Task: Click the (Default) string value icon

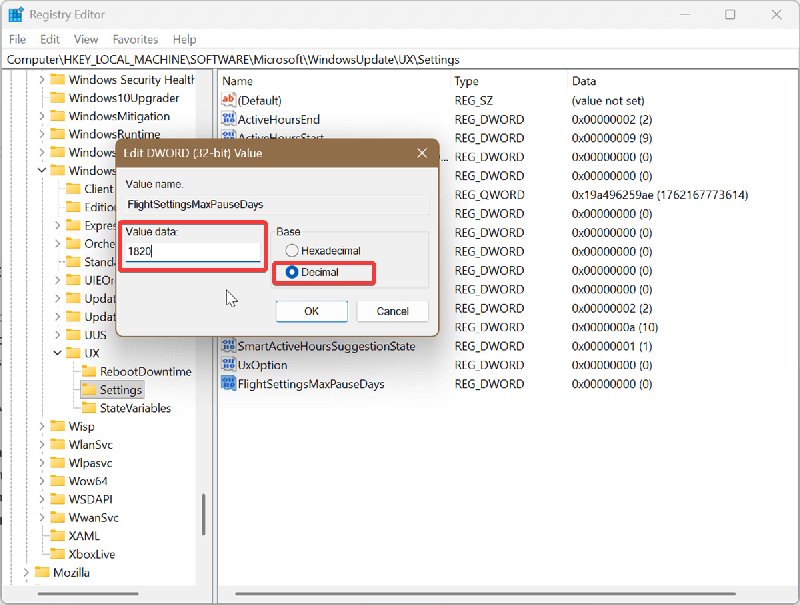Action: pos(228,100)
